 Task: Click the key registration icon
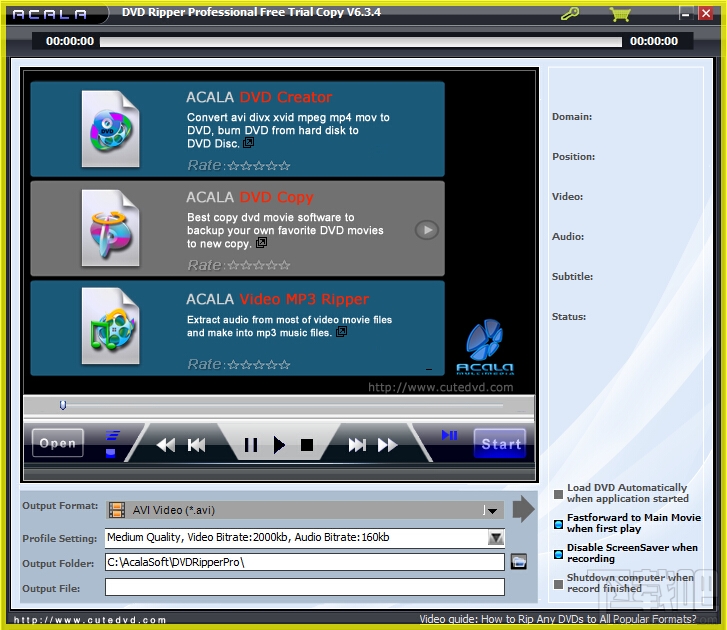pos(569,13)
